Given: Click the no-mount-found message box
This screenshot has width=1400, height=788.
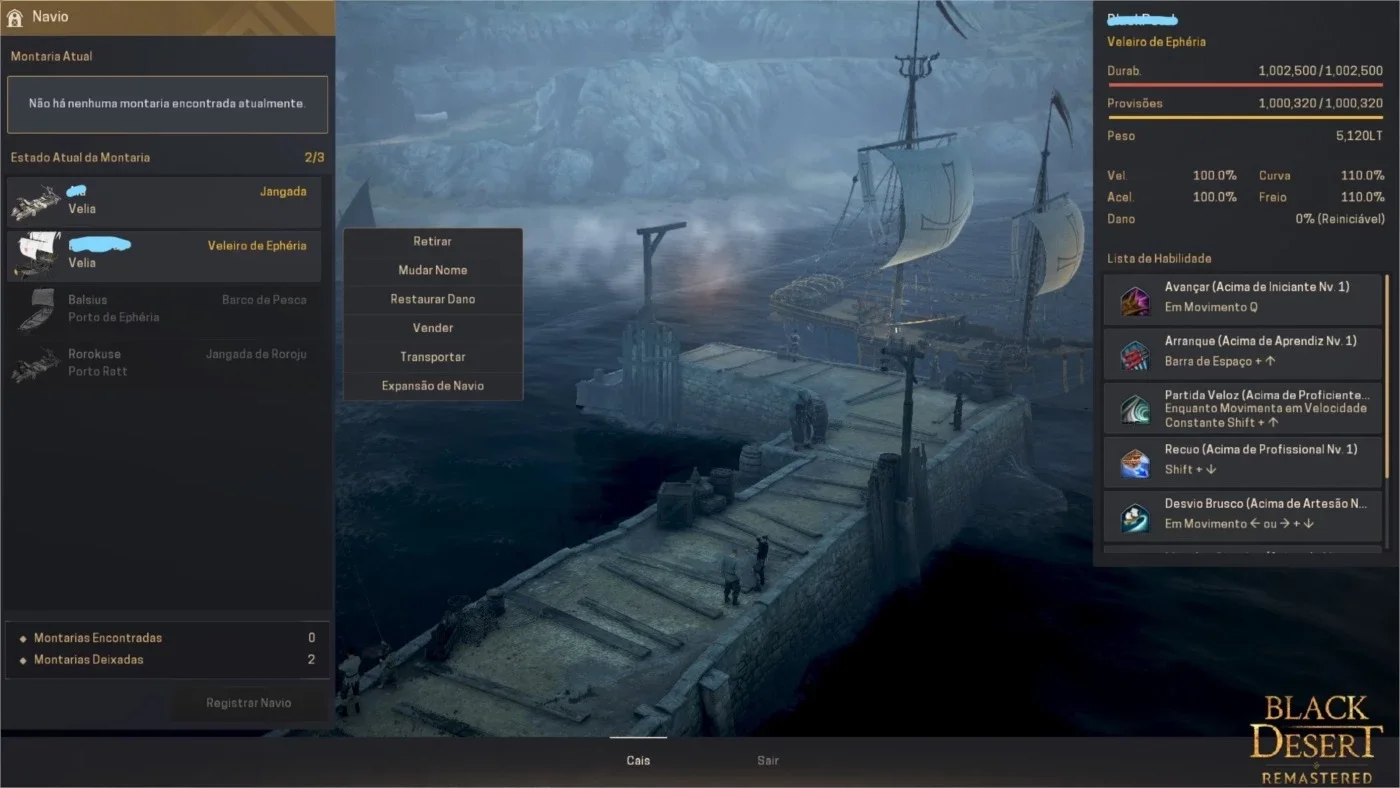Looking at the screenshot, I should (167, 104).
